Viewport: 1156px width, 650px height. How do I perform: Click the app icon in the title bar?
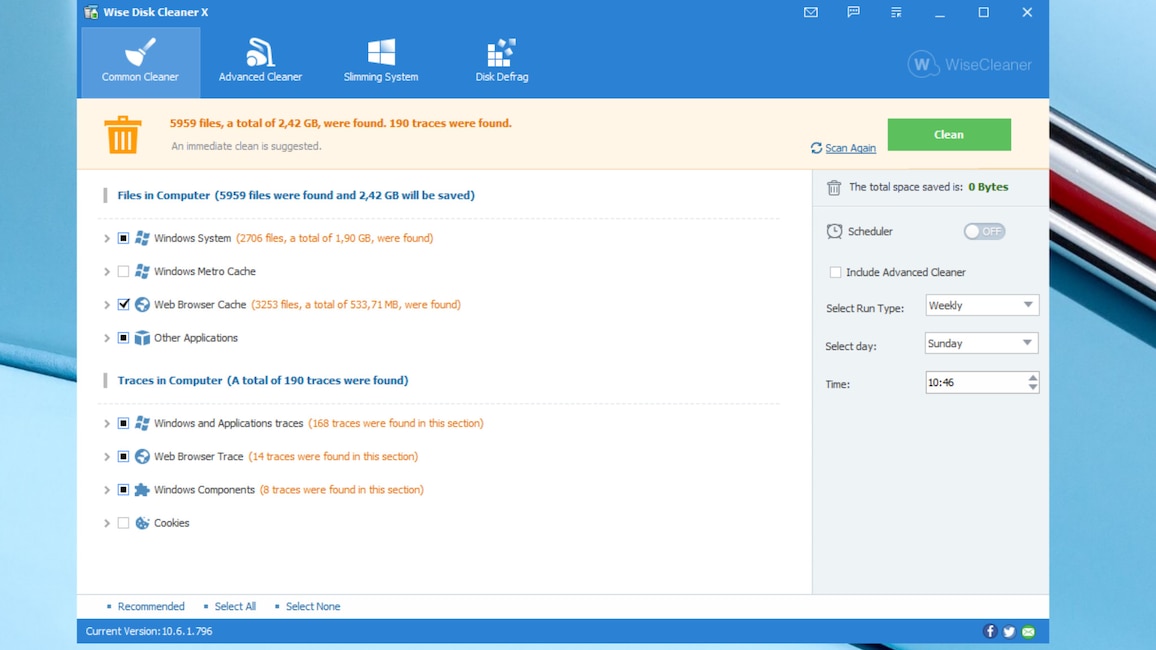click(91, 12)
